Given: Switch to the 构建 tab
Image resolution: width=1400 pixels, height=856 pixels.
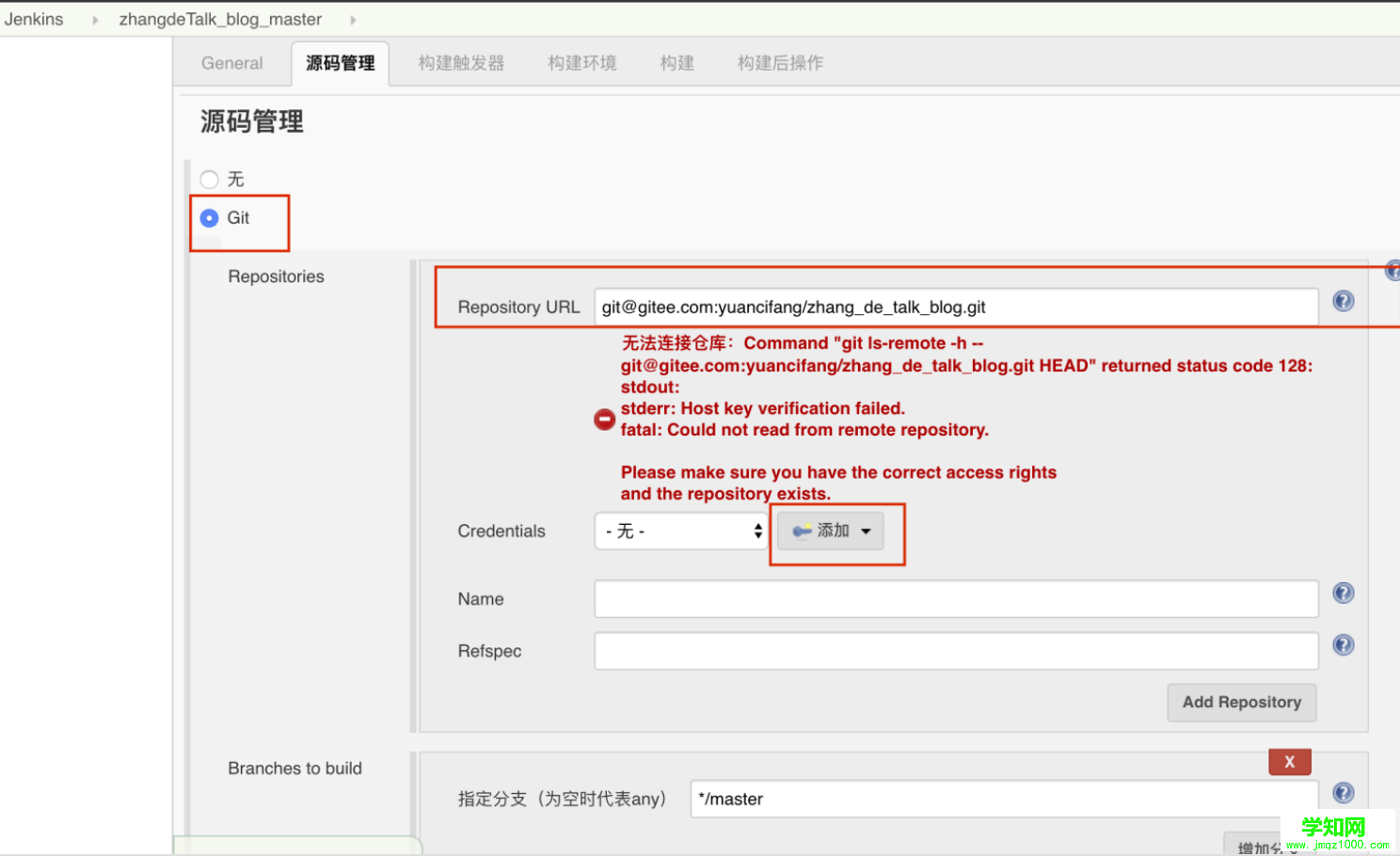Looking at the screenshot, I should pos(677,63).
